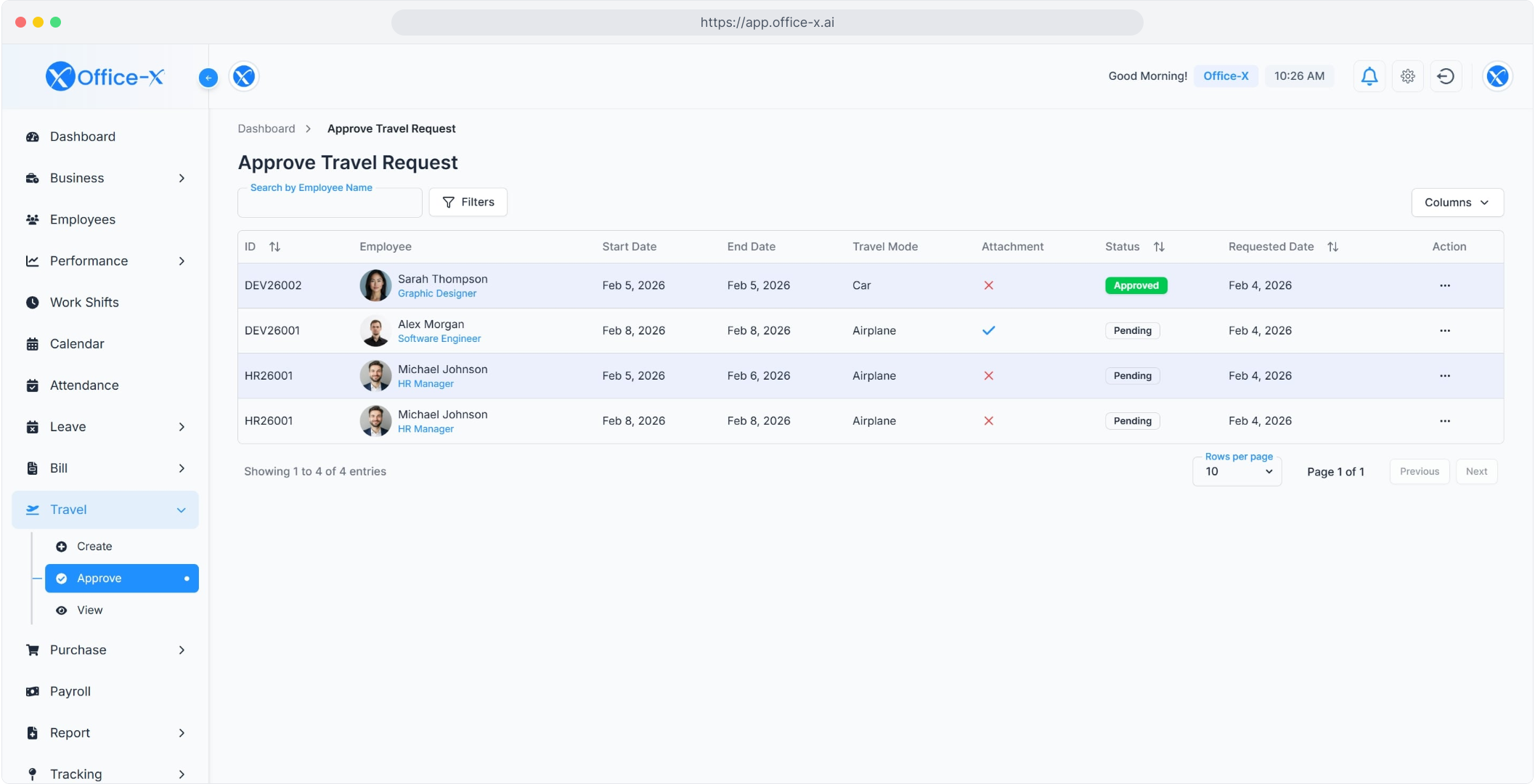
Task: Open Rows per page selector
Action: tap(1237, 472)
